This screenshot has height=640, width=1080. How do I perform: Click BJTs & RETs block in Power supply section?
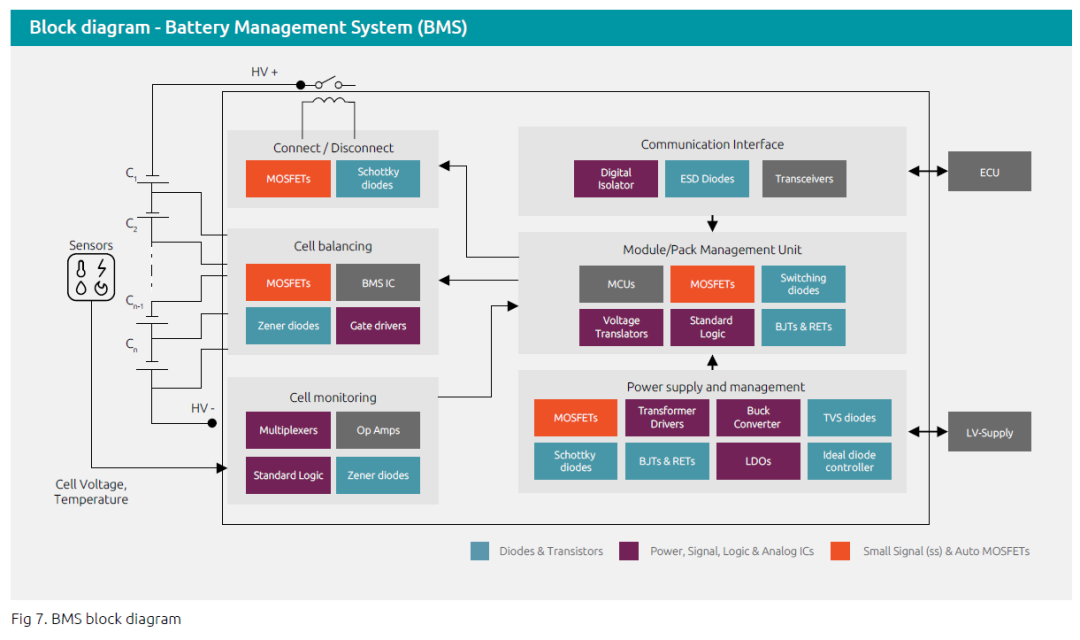[667, 461]
